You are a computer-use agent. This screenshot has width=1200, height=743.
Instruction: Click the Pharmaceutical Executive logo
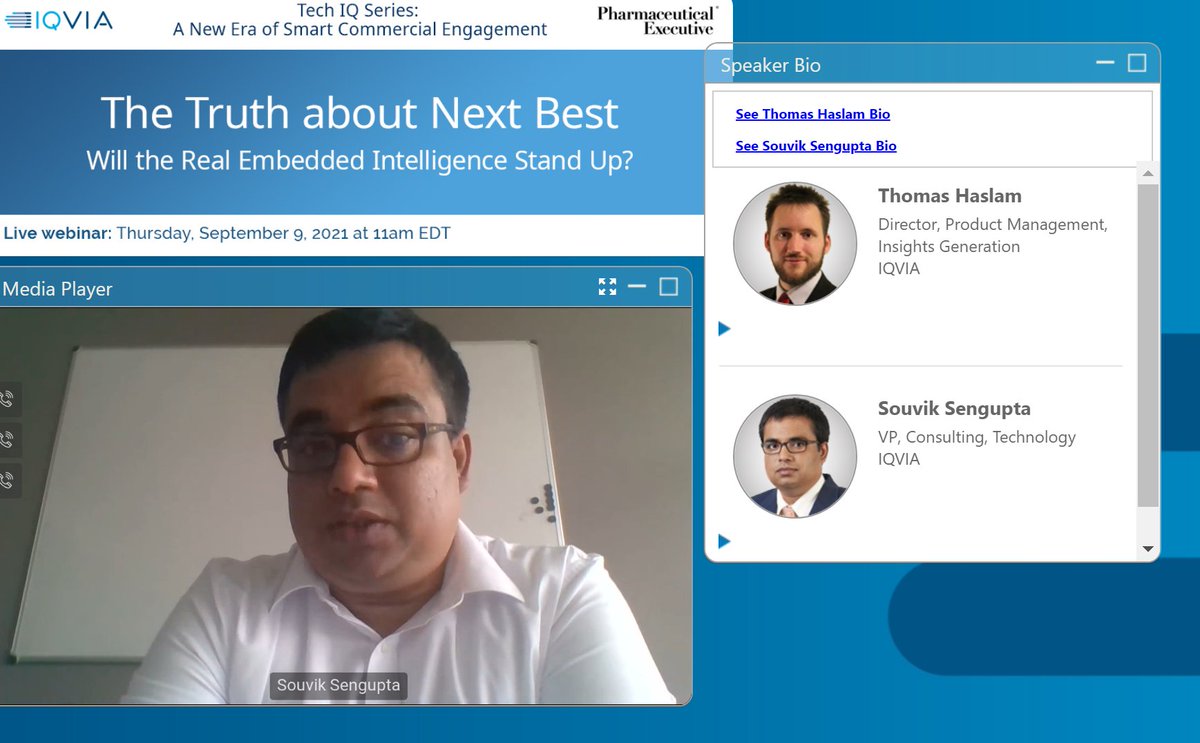coord(656,20)
